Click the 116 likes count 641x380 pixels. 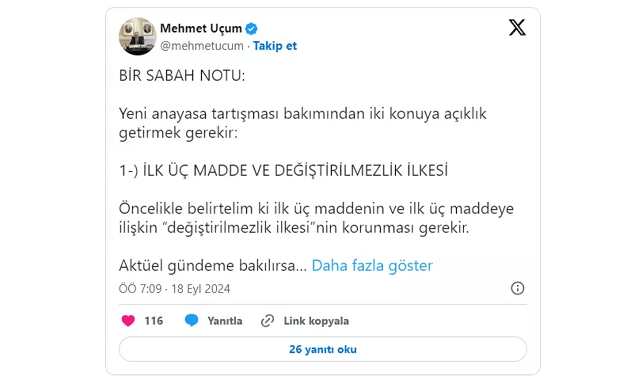click(x=154, y=321)
